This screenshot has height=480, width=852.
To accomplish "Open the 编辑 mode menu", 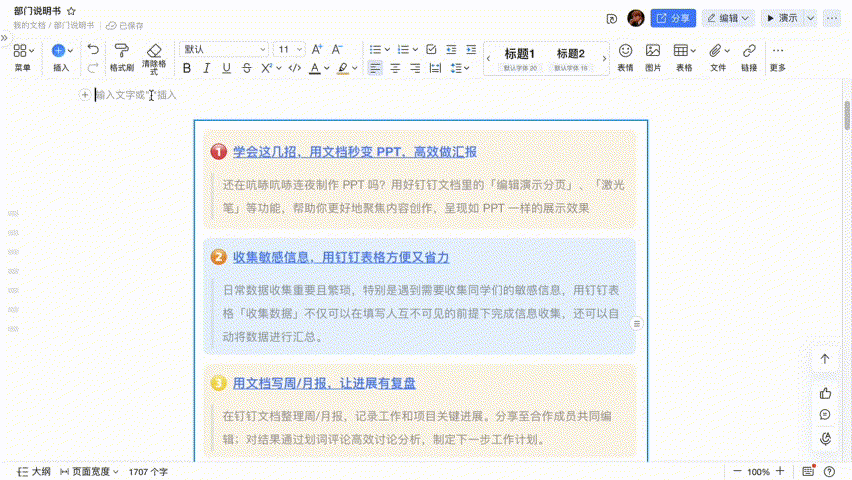I will pyautogui.click(x=727, y=18).
